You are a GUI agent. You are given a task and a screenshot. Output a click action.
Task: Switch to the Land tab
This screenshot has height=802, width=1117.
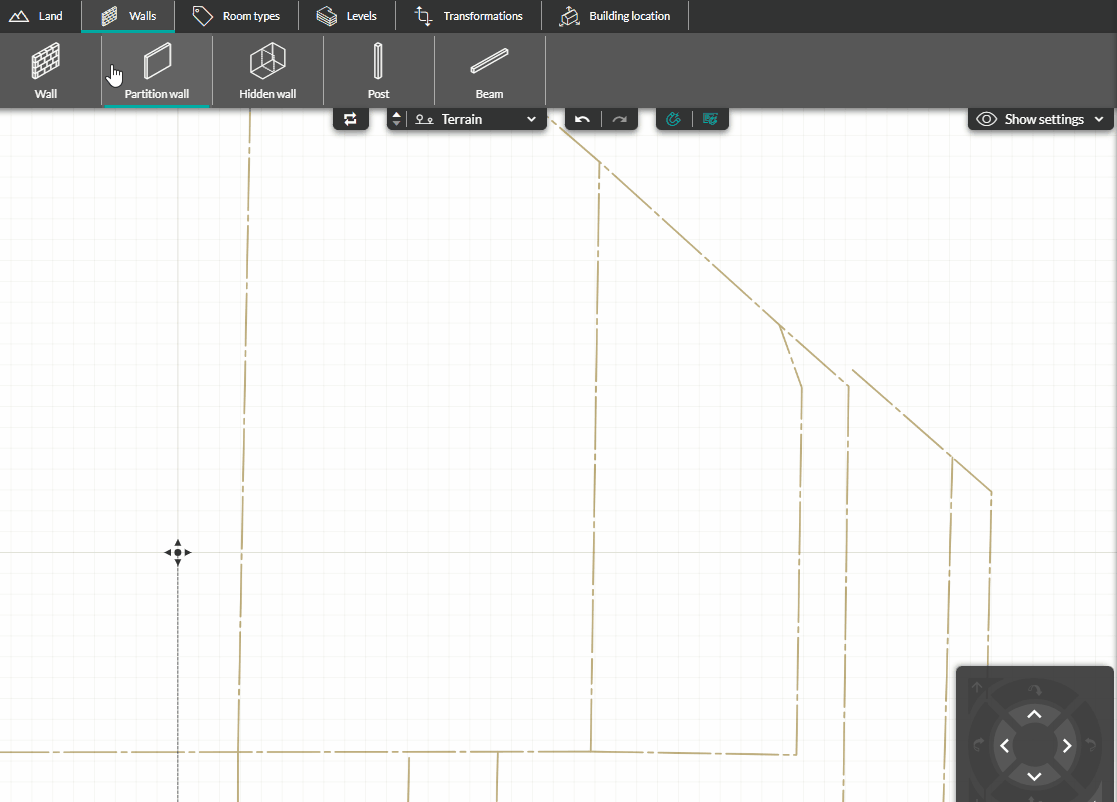click(38, 15)
